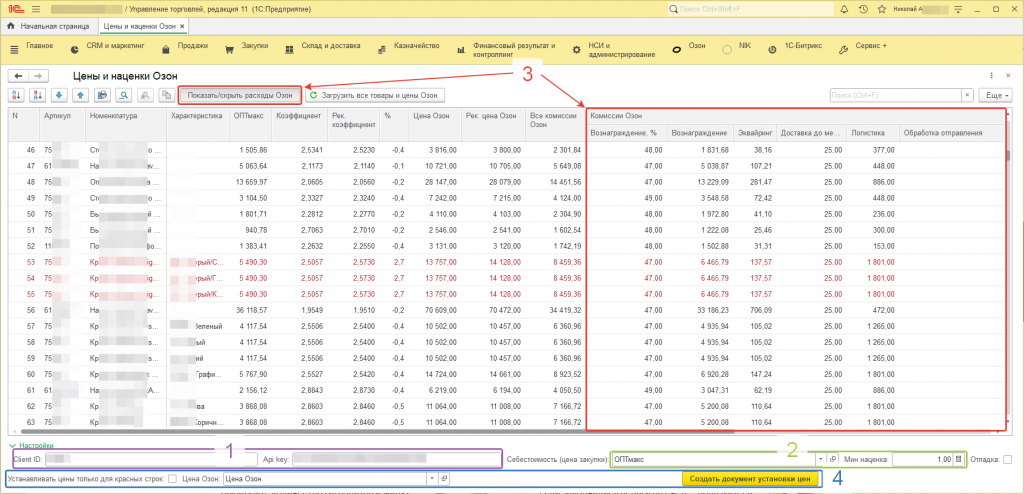Sort the list descending with the Z-A icon
The height and width of the screenshot is (494, 1024).
[38, 95]
